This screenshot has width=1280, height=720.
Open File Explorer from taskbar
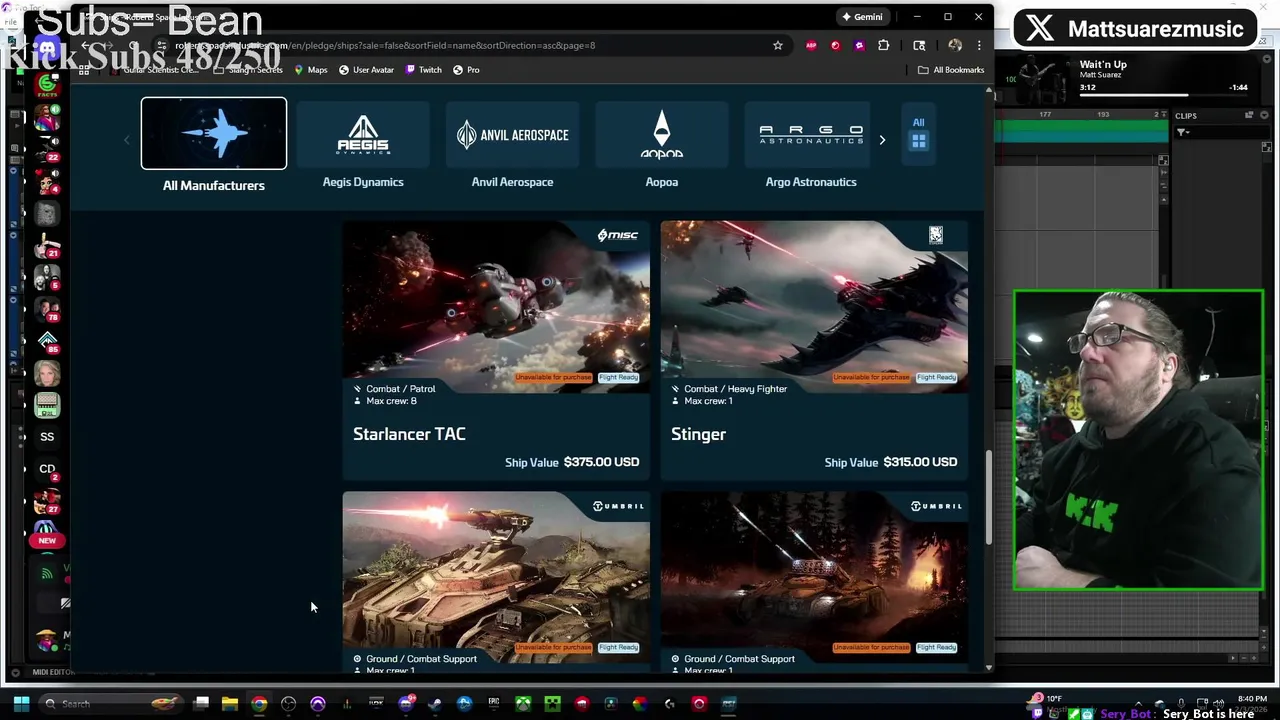point(230,703)
